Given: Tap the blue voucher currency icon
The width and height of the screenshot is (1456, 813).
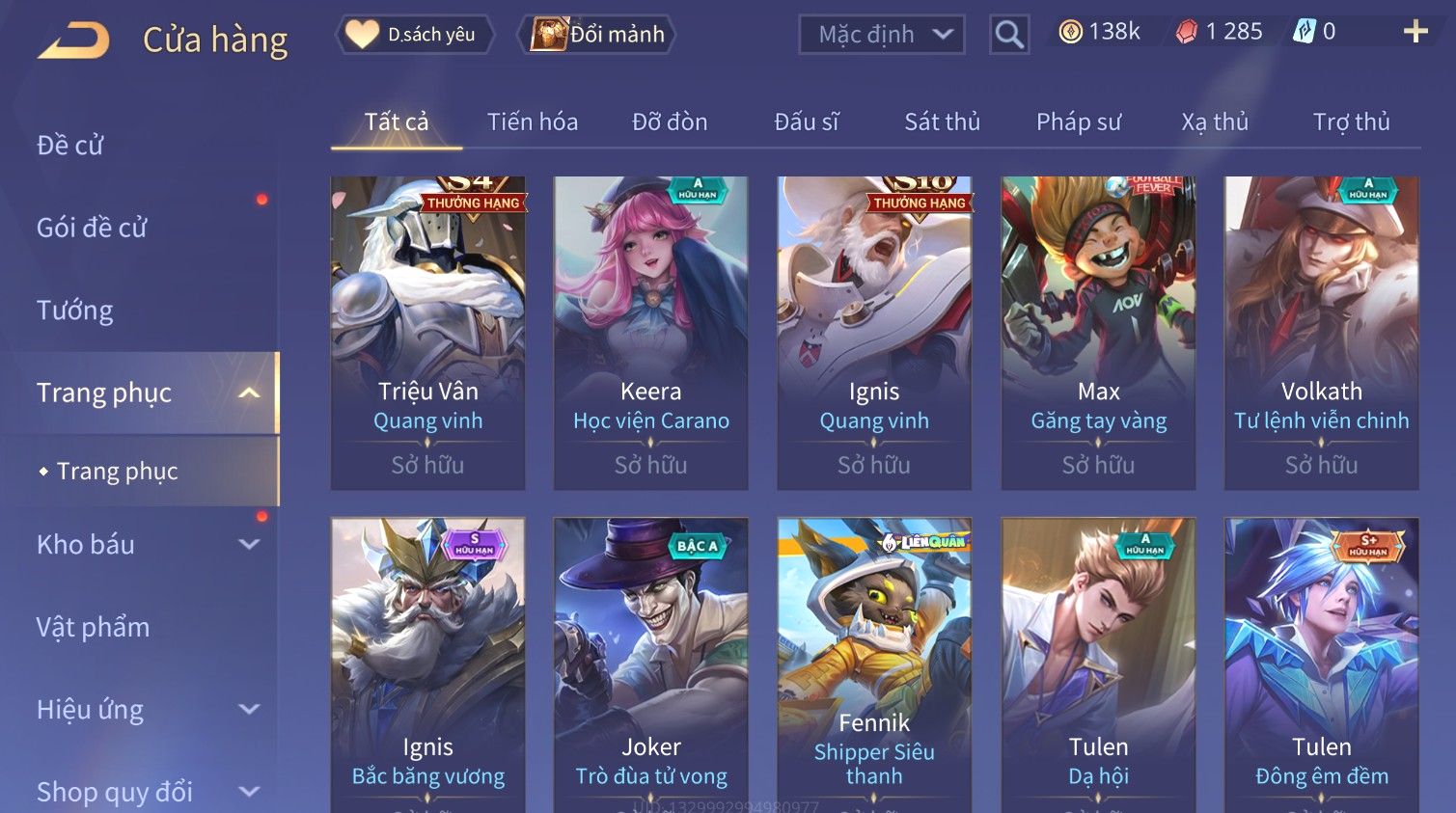Looking at the screenshot, I should pyautogui.click(x=1304, y=32).
